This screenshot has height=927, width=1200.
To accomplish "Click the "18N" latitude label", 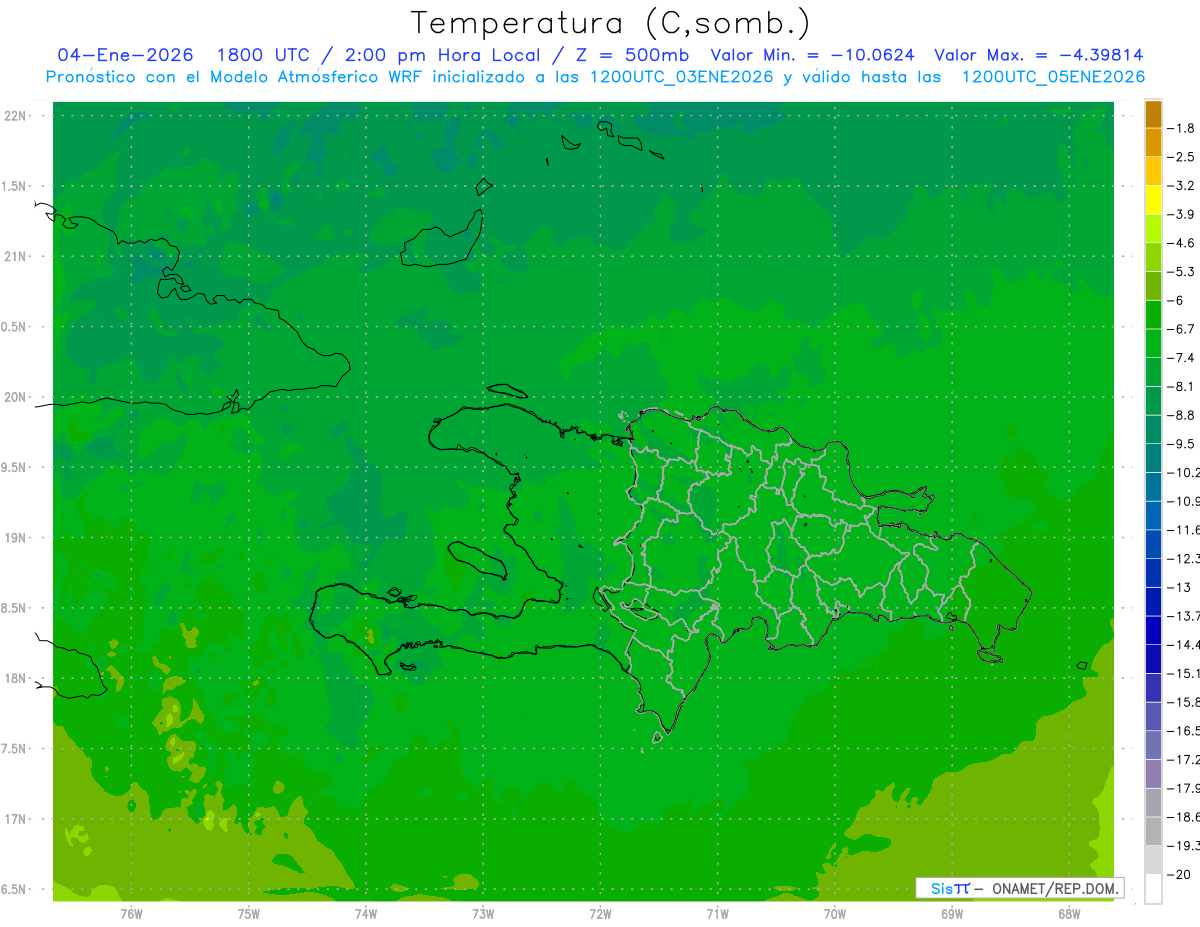I will [15, 678].
